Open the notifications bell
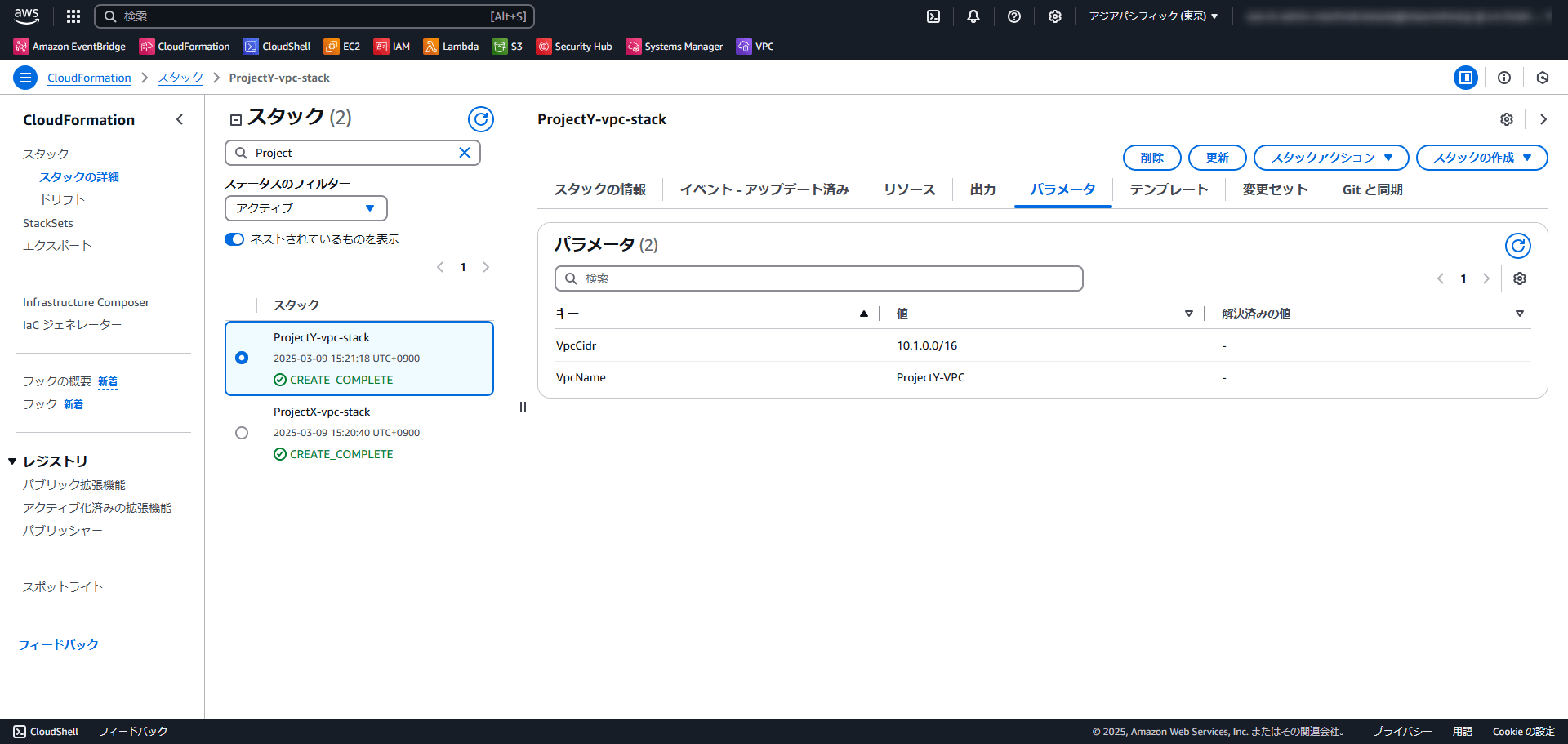The image size is (1568, 744). (x=973, y=16)
